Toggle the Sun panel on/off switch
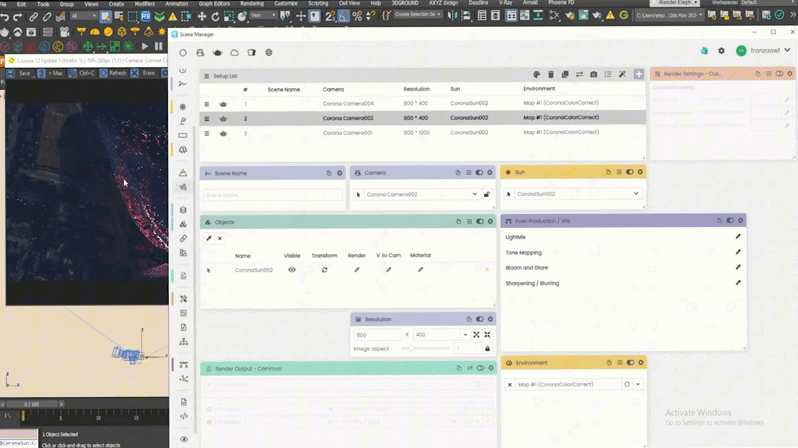Screen dimensions: 798x448 (630, 172)
